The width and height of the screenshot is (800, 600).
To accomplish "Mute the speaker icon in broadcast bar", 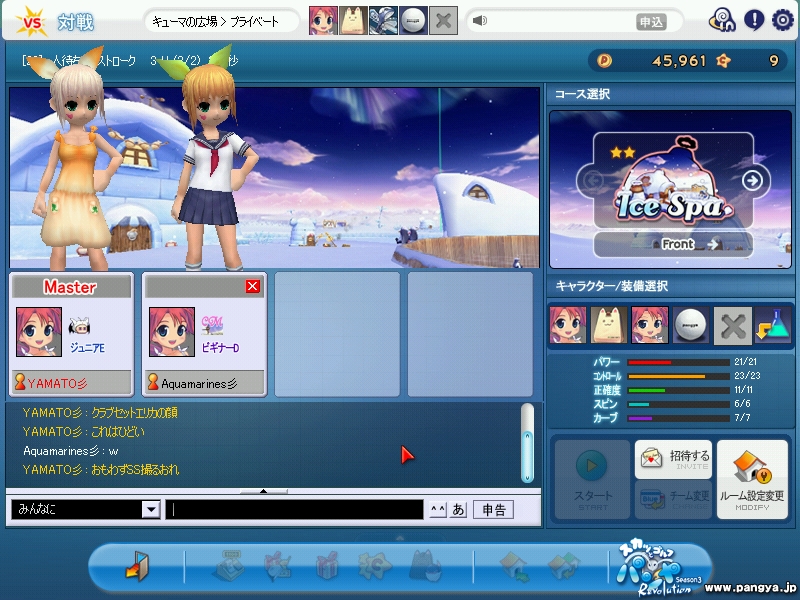I will coord(480,20).
